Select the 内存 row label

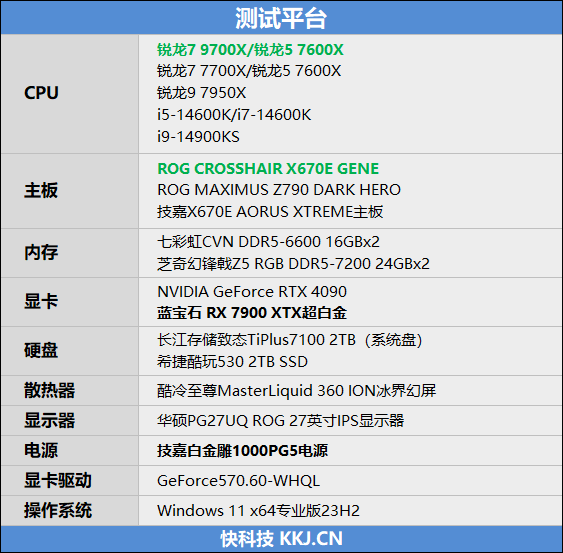[x=41, y=252]
